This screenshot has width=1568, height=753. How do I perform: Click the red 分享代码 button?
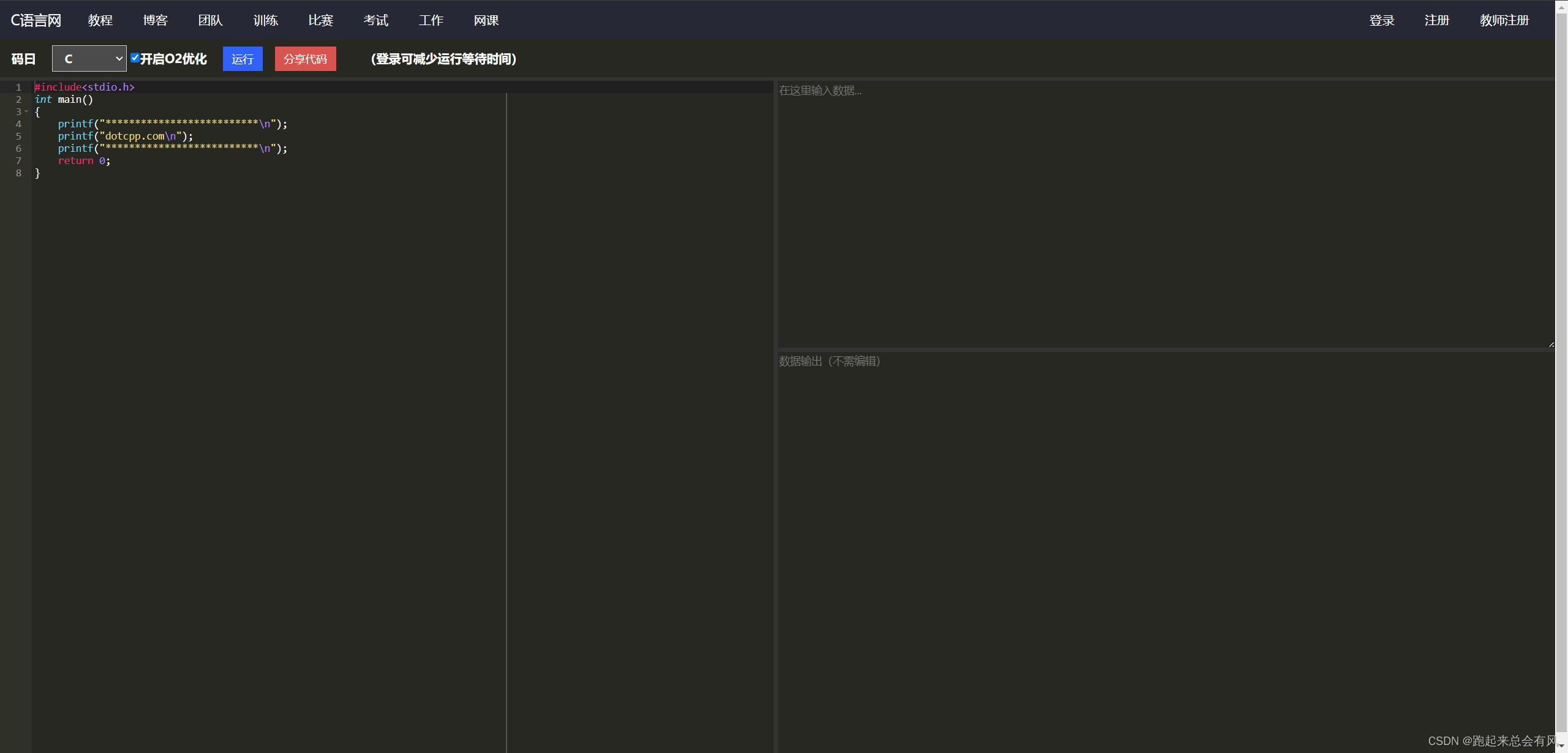pos(305,59)
